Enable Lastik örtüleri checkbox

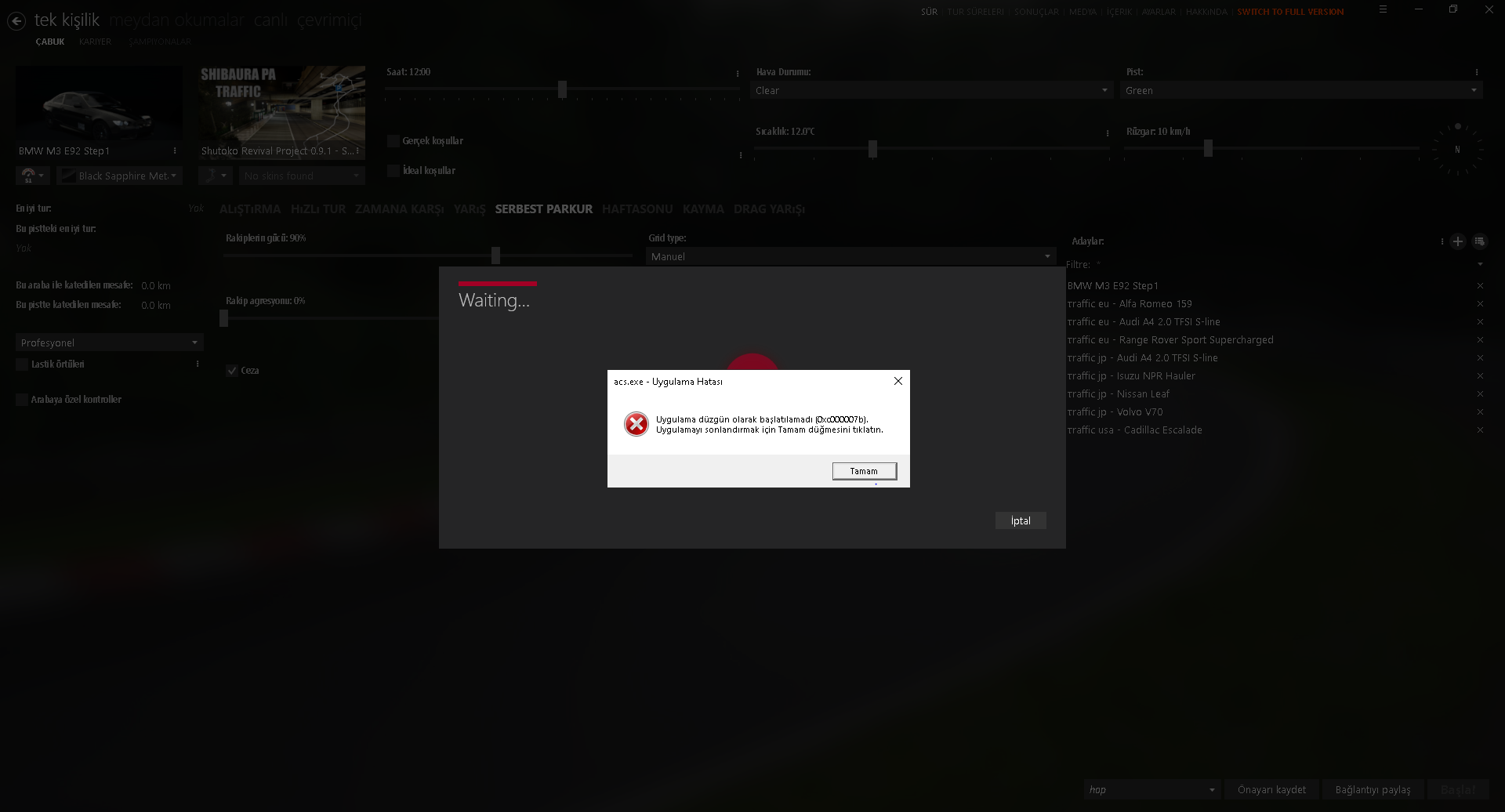22,364
